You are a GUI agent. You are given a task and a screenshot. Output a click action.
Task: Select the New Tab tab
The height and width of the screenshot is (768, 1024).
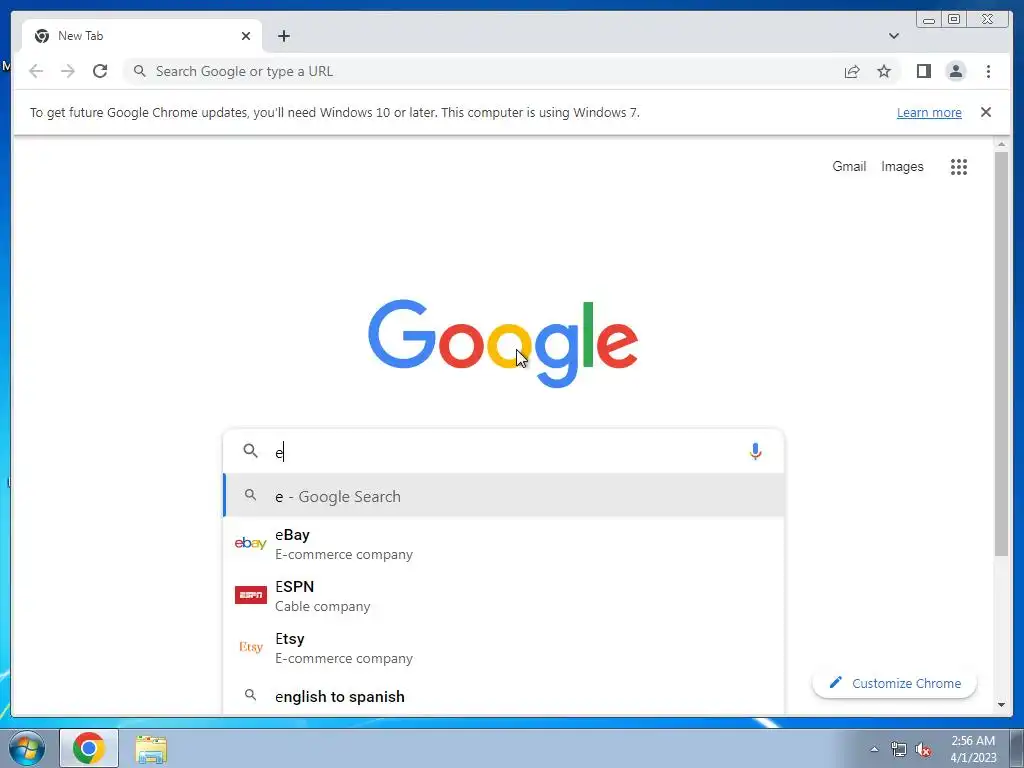pos(141,36)
